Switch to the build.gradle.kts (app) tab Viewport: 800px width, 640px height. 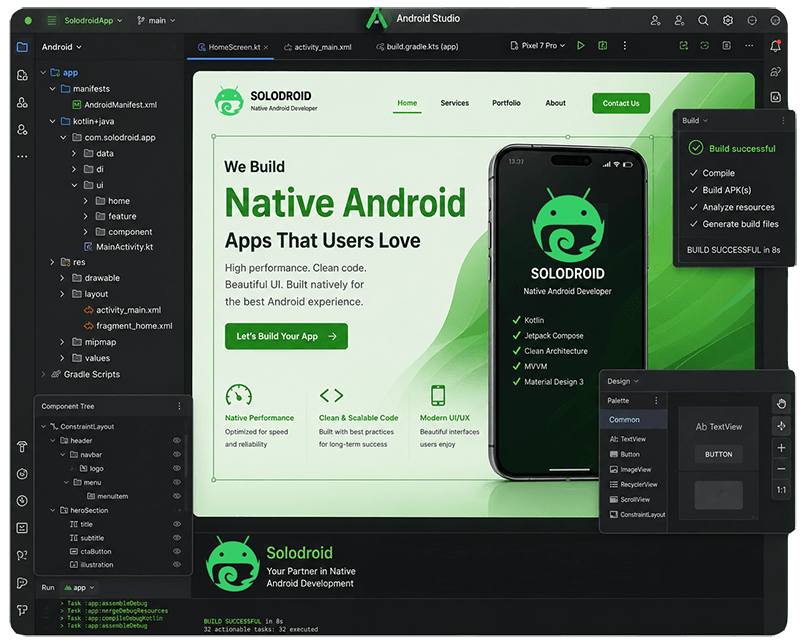click(x=417, y=46)
